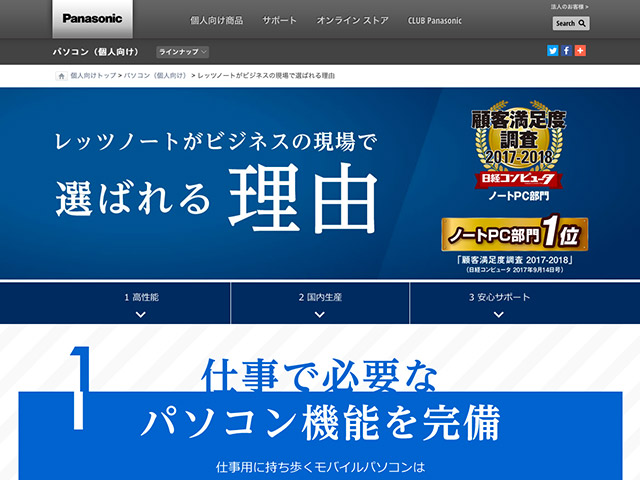Viewport: 640px width, 480px height.
Task: Click current breadcrumb レッツノートがビジネスの現場で選ばれる理由
Action: click(x=266, y=76)
